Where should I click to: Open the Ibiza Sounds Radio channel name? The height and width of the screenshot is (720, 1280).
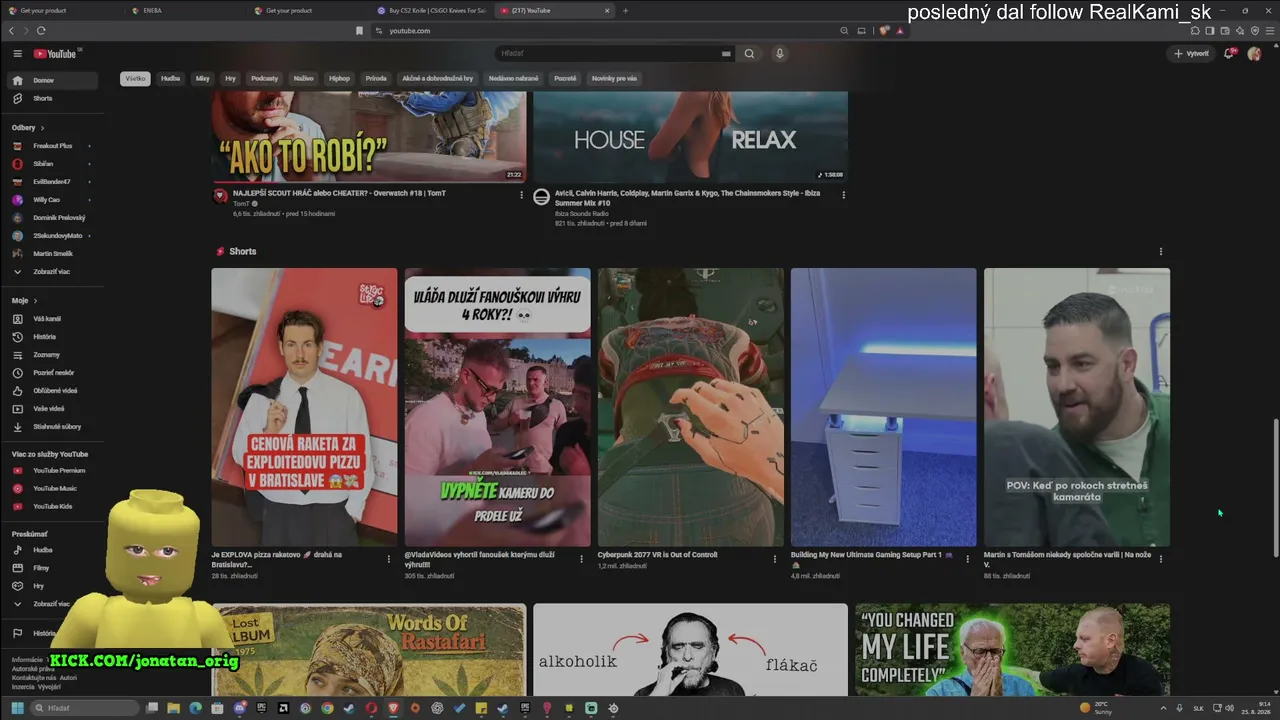coord(582,213)
